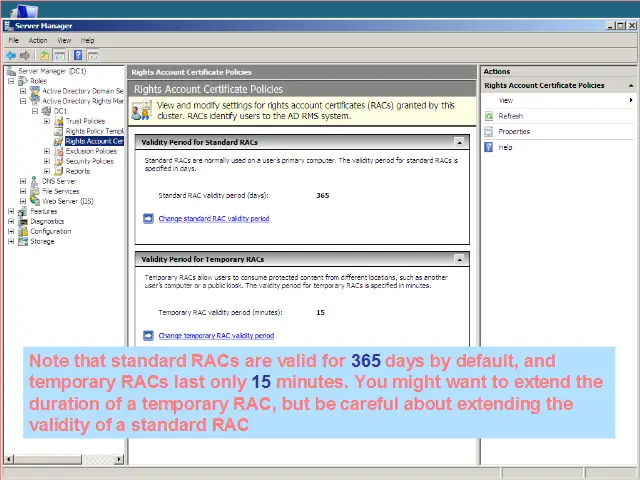Select Rights Account Certificate Policies tree item
The image size is (640, 480).
click(94, 141)
